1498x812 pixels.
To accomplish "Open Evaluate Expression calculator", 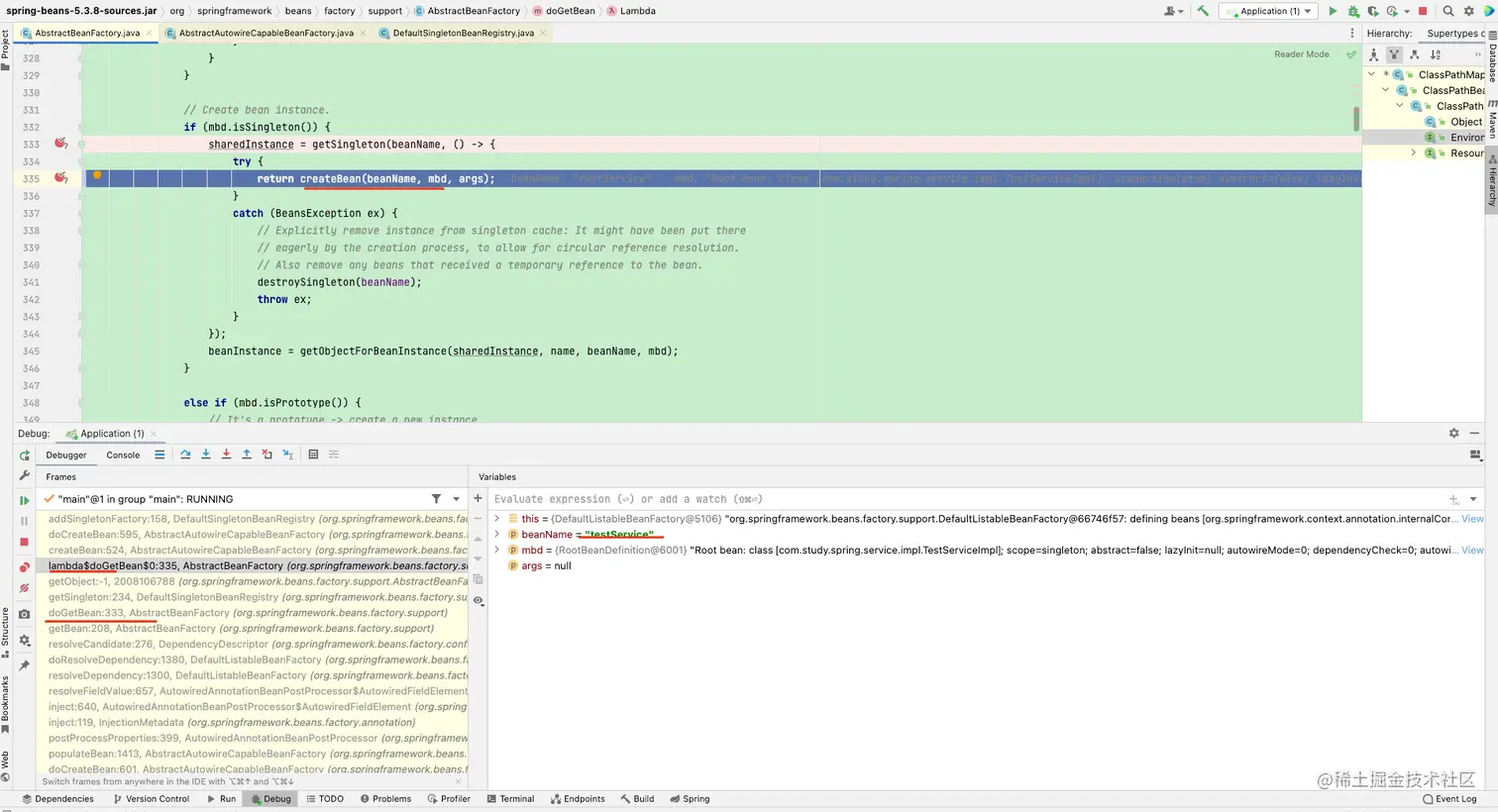I will (313, 455).
